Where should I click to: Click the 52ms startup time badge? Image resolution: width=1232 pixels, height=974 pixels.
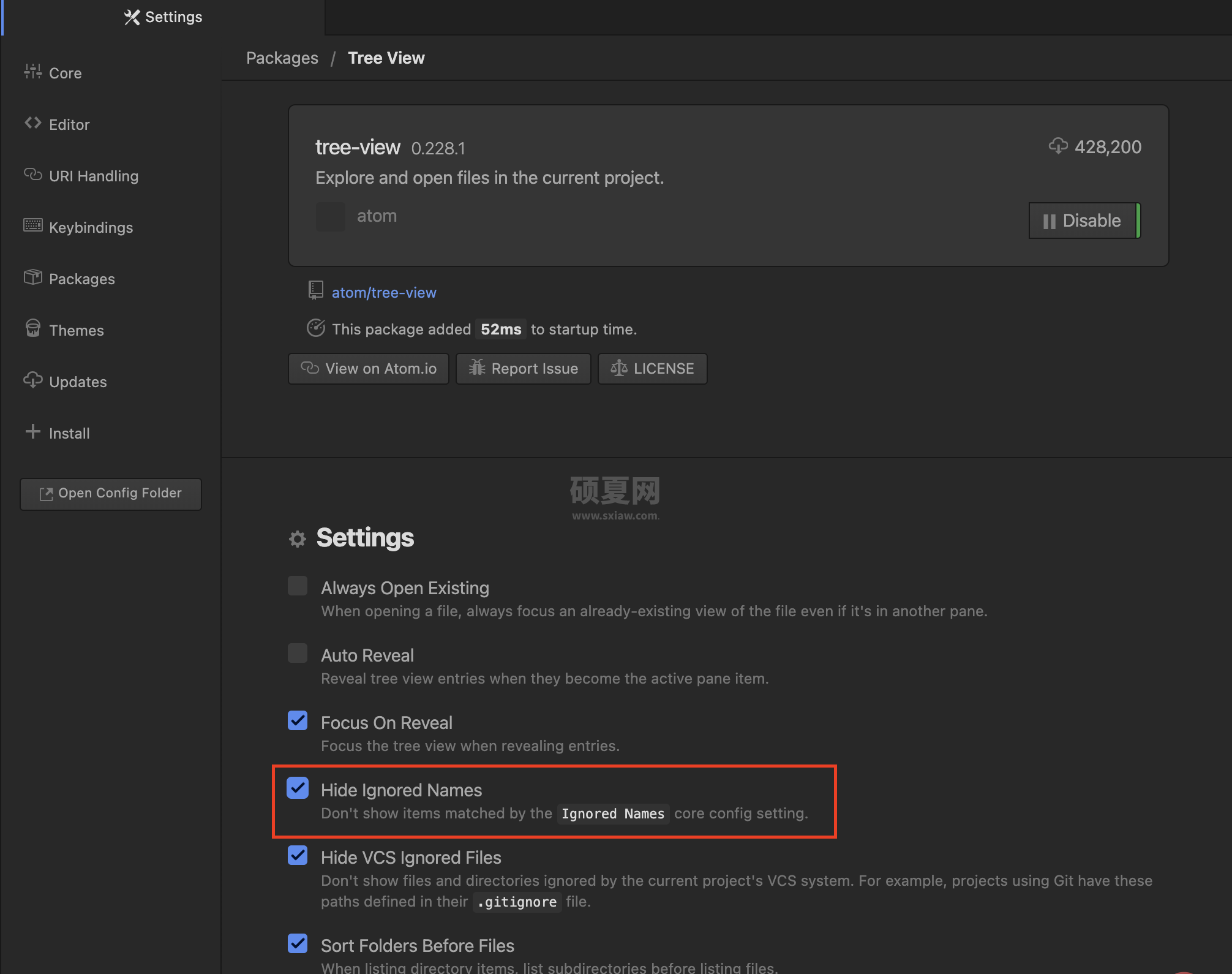click(501, 330)
